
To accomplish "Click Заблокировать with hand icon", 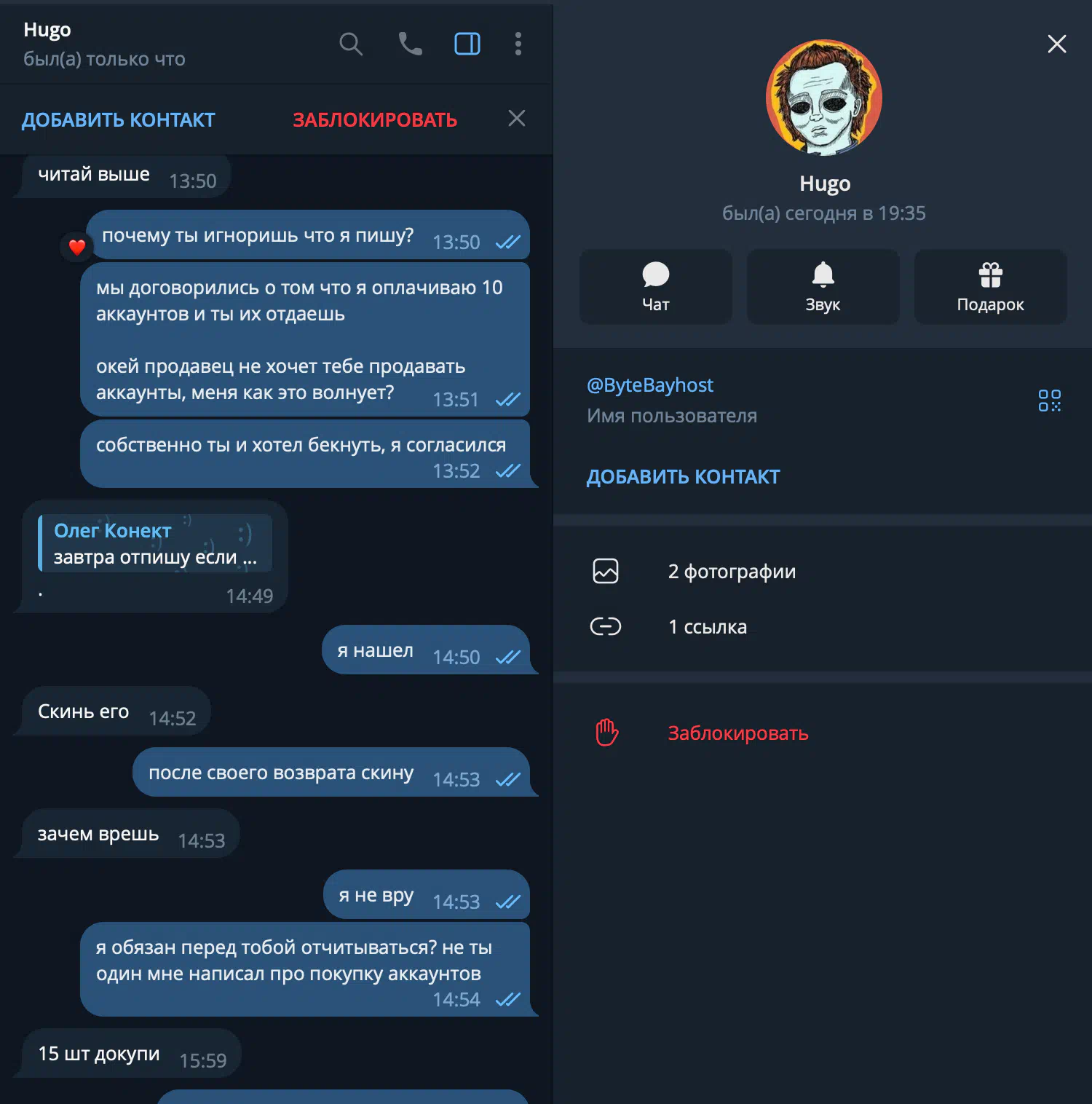I will (x=823, y=733).
